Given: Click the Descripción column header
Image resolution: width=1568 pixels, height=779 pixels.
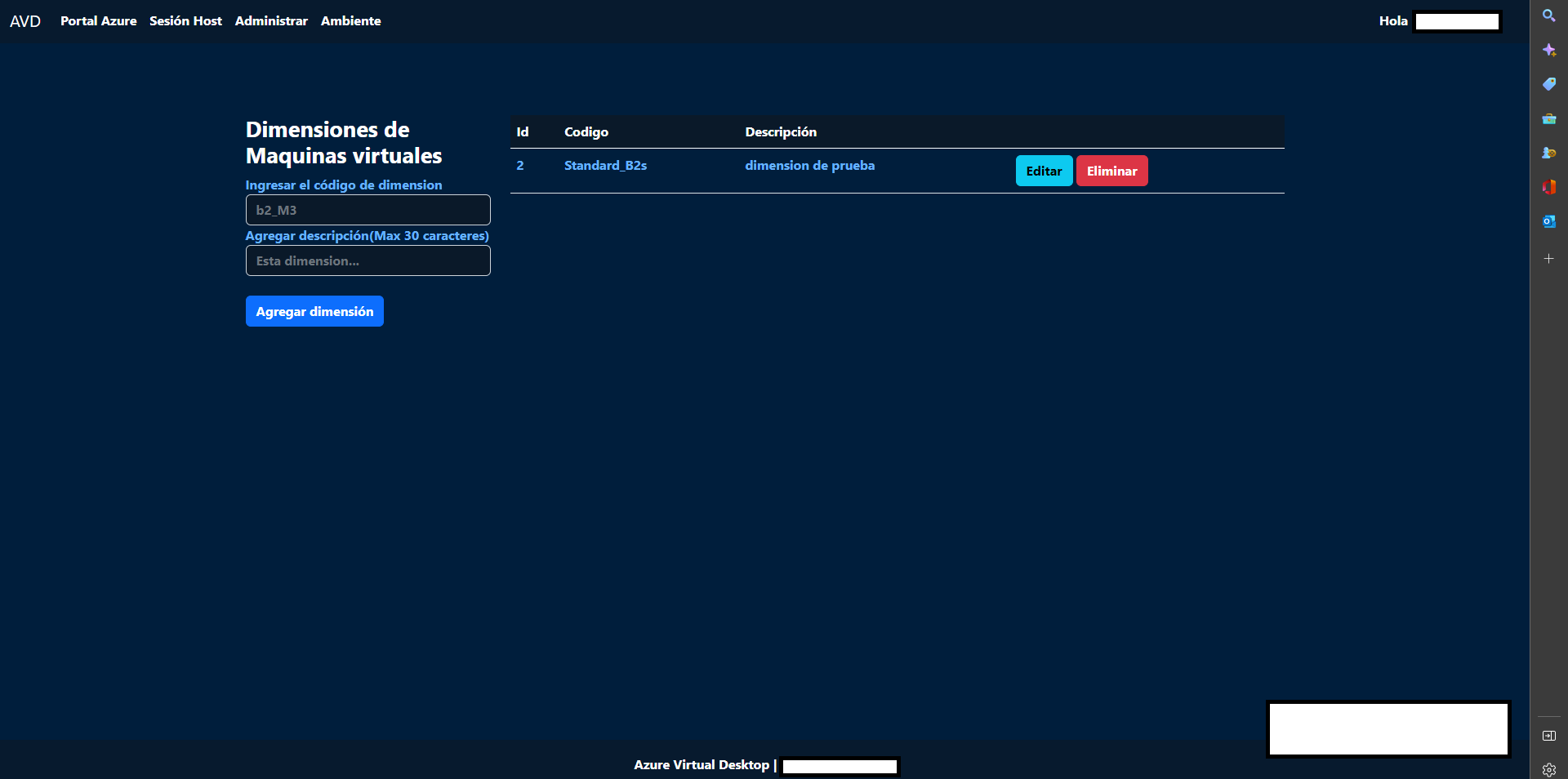Looking at the screenshot, I should (x=781, y=132).
